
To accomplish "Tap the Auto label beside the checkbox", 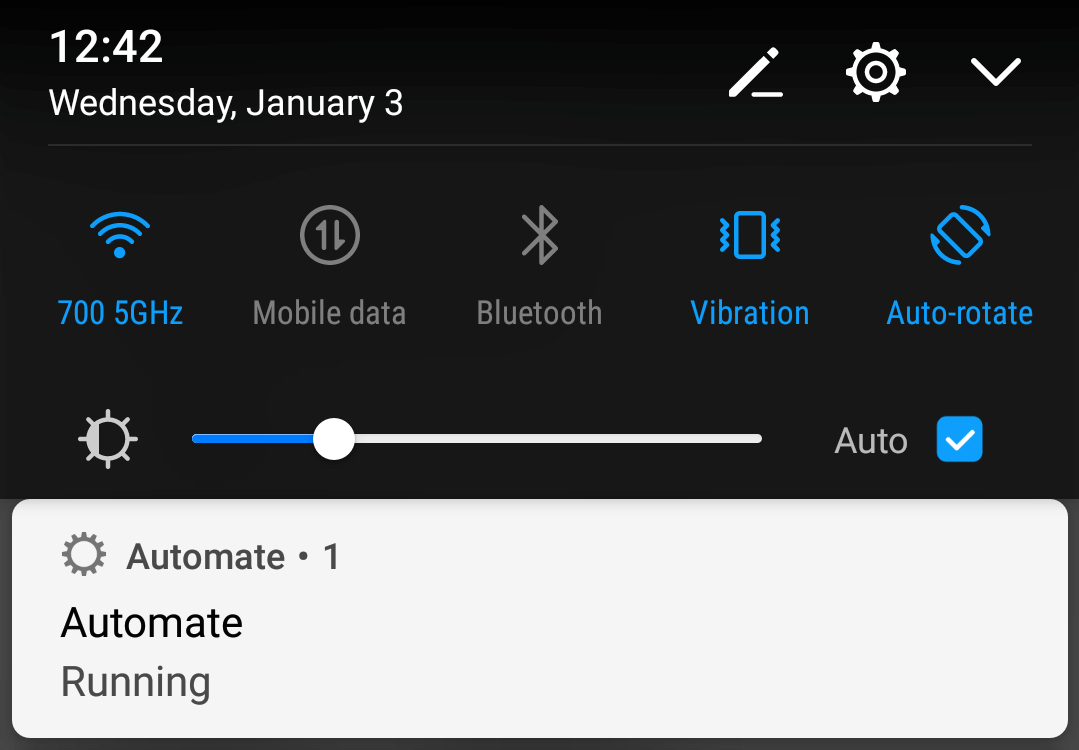I will 871,440.
